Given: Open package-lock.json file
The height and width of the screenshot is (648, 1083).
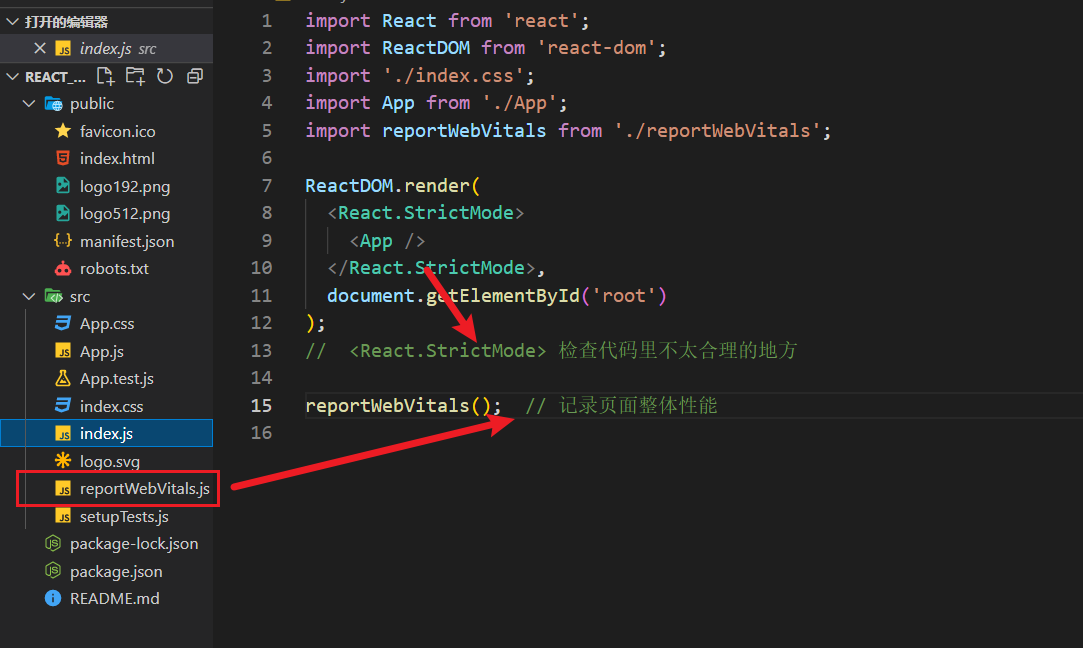Looking at the screenshot, I should (x=134, y=544).
